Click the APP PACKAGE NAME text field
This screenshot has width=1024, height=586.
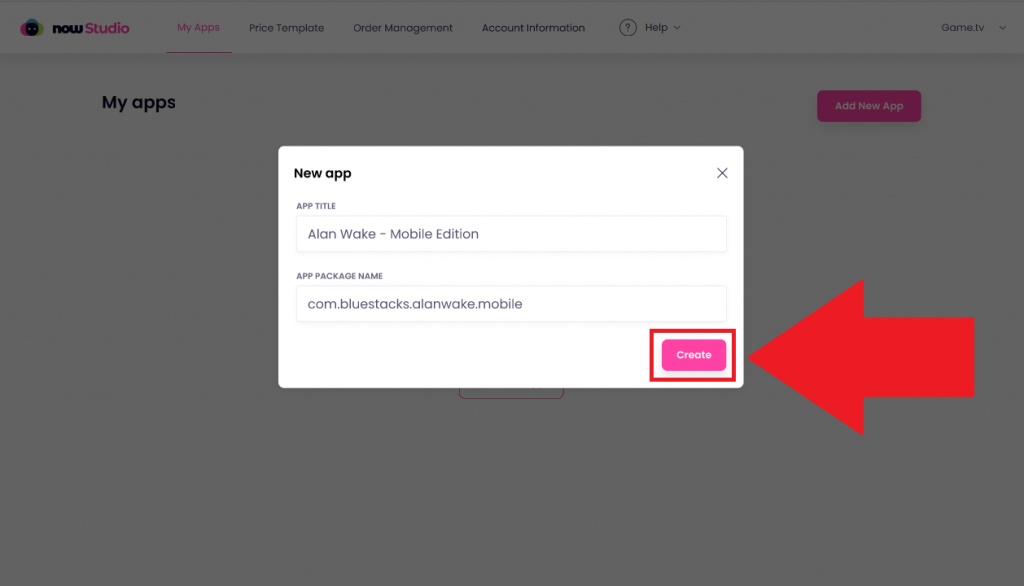511,303
